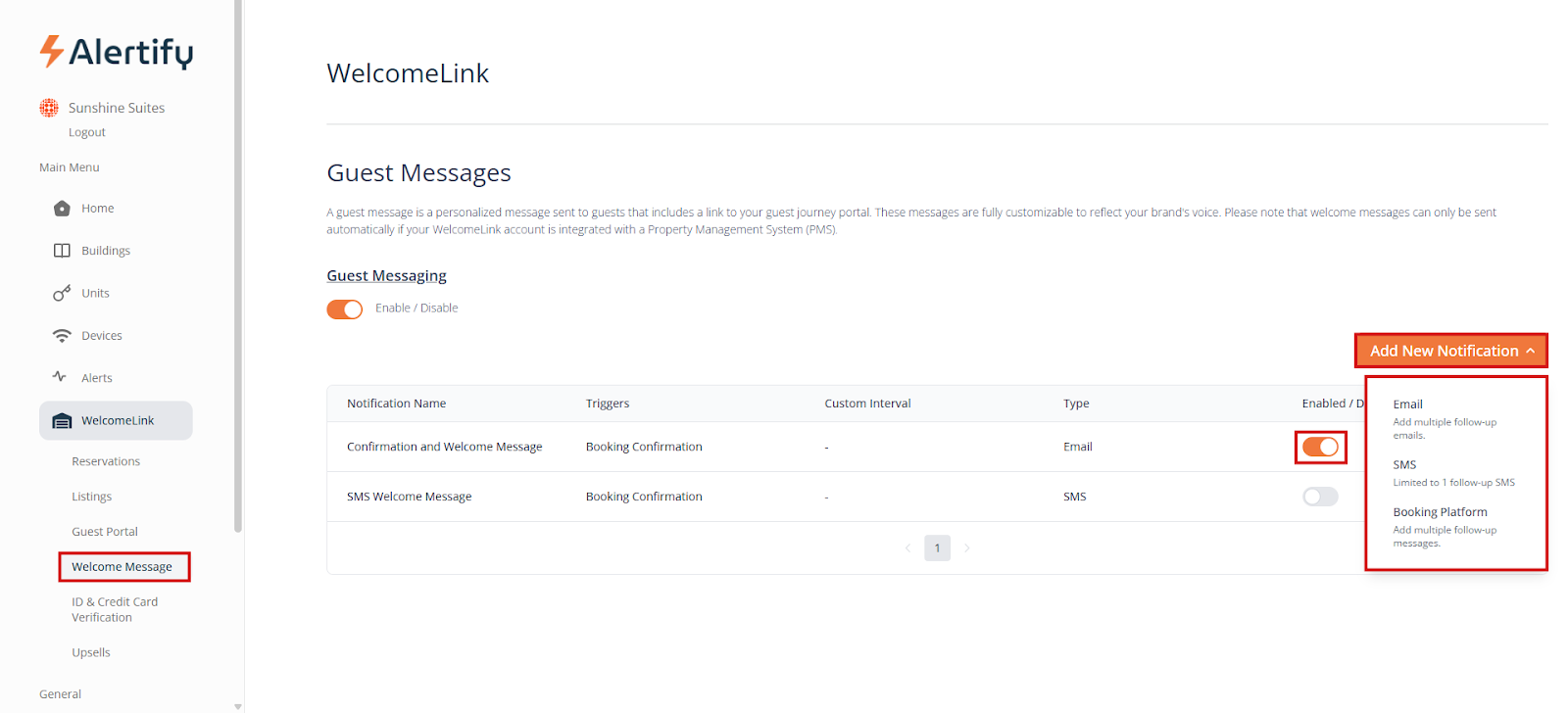Click the Alerts pulse icon
Viewport: 1568px width, 713px height.
click(x=60, y=377)
